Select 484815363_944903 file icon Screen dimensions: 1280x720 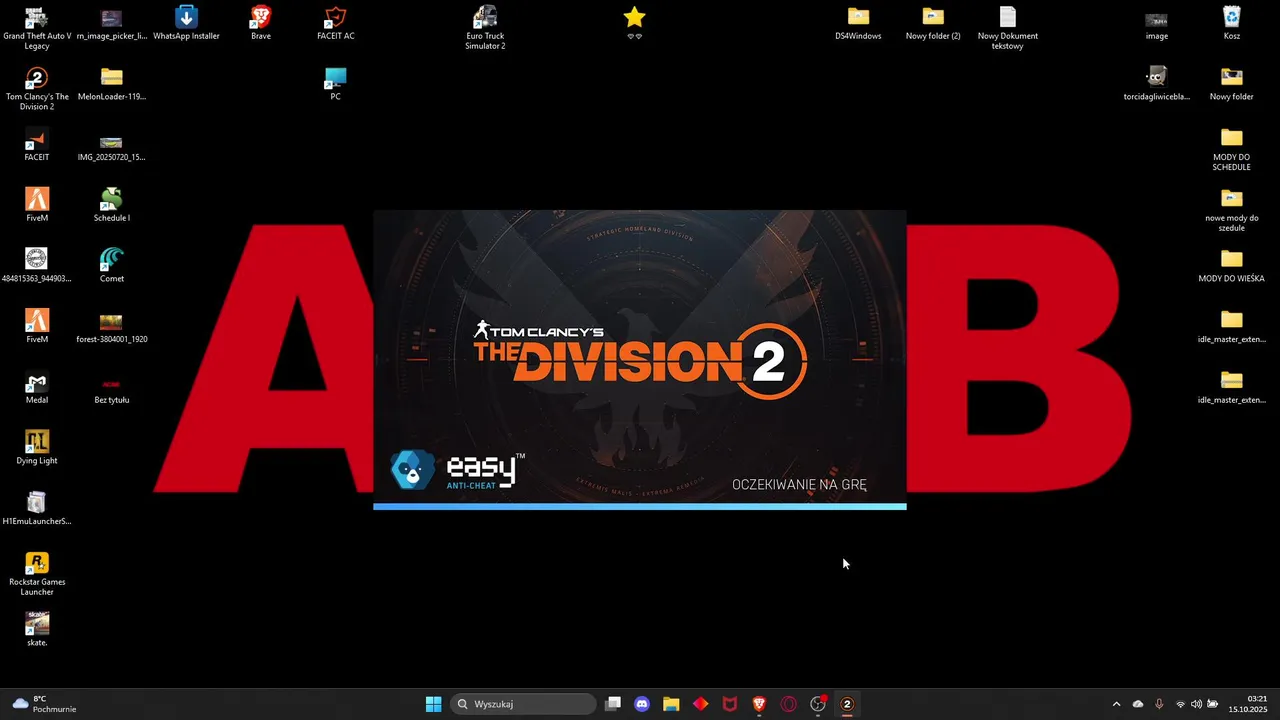(x=37, y=266)
